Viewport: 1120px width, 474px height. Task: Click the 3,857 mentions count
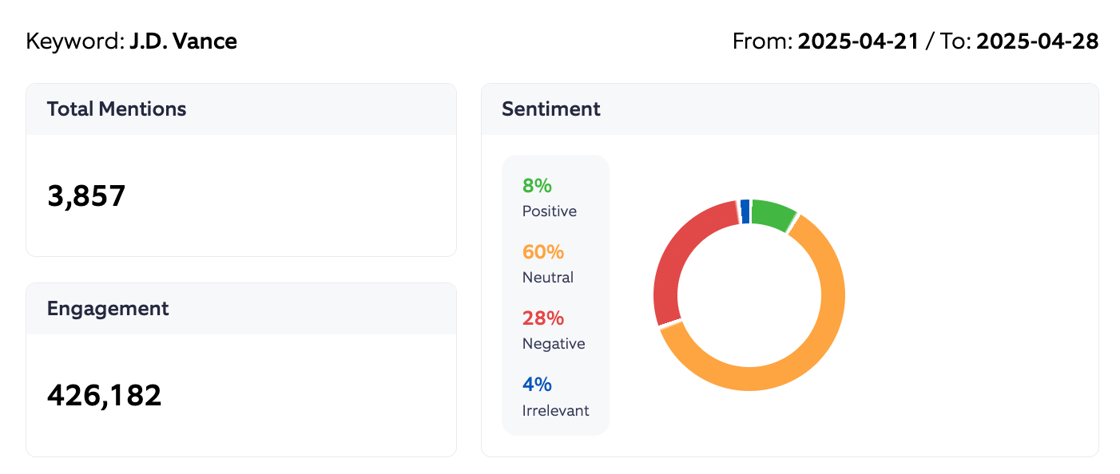[x=87, y=196]
